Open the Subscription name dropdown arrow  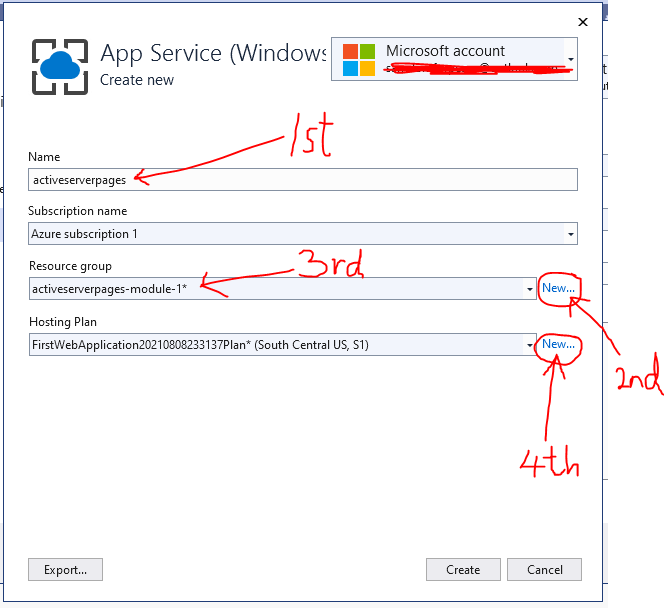570,234
